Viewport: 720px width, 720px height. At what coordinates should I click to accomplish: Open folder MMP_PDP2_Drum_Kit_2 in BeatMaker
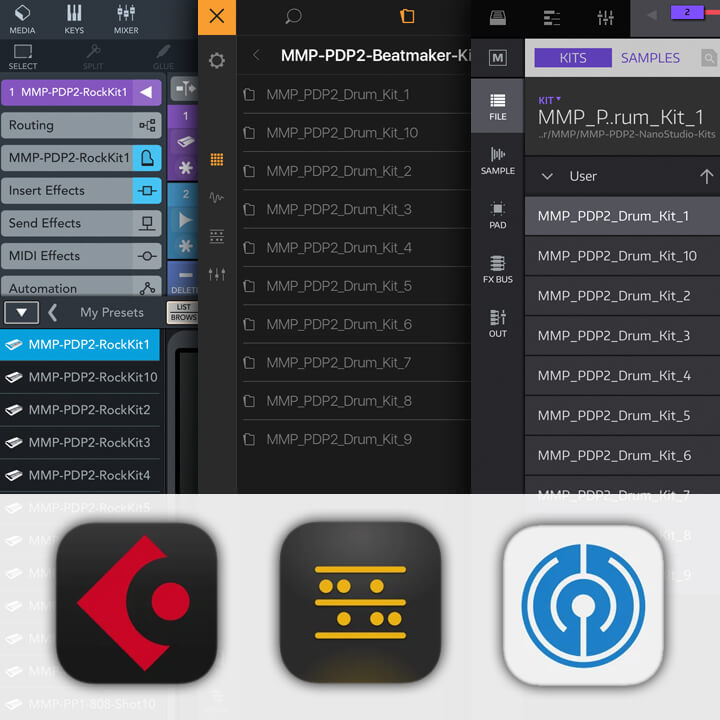click(356, 171)
